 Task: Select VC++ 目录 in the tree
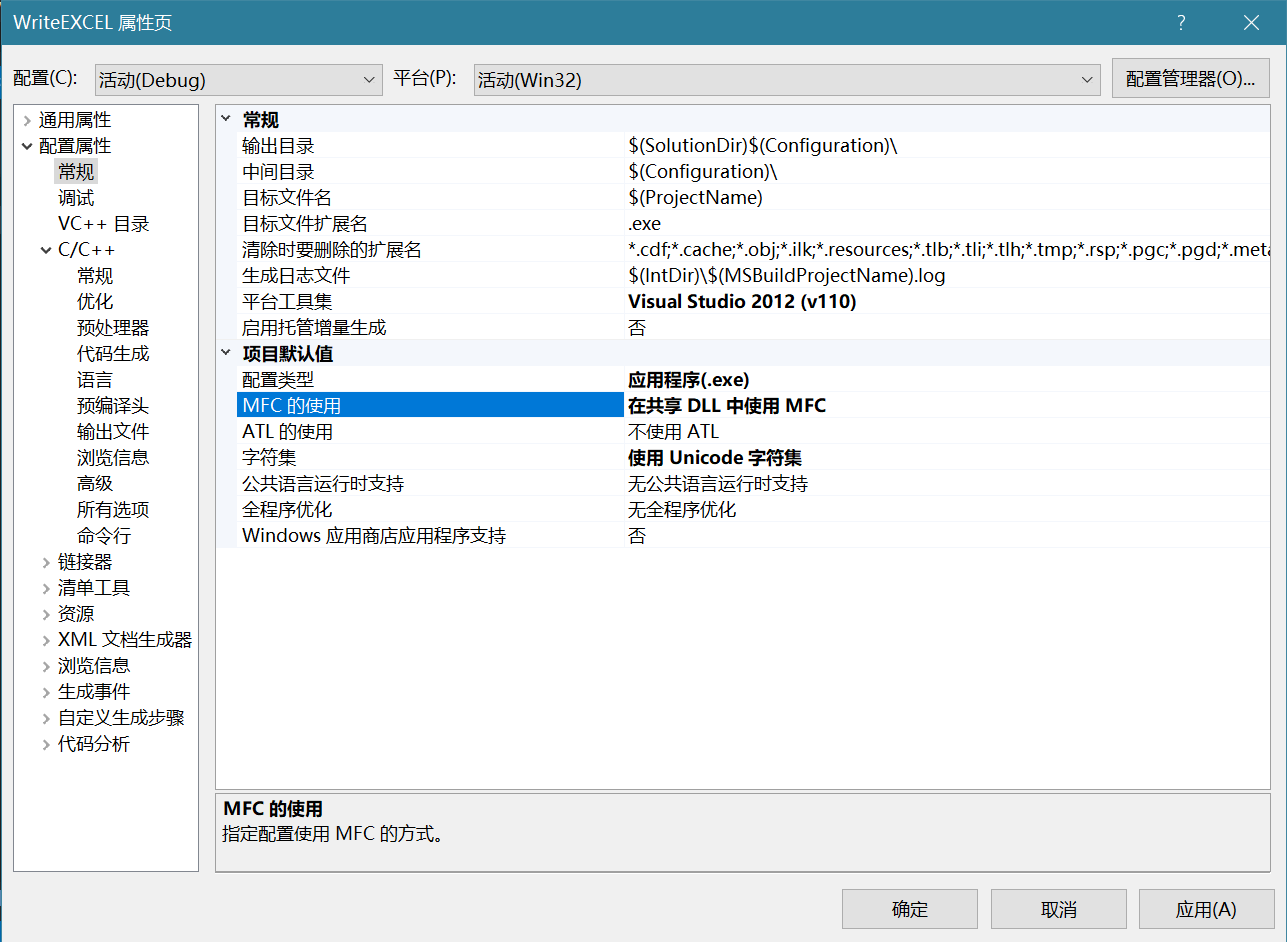[103, 224]
